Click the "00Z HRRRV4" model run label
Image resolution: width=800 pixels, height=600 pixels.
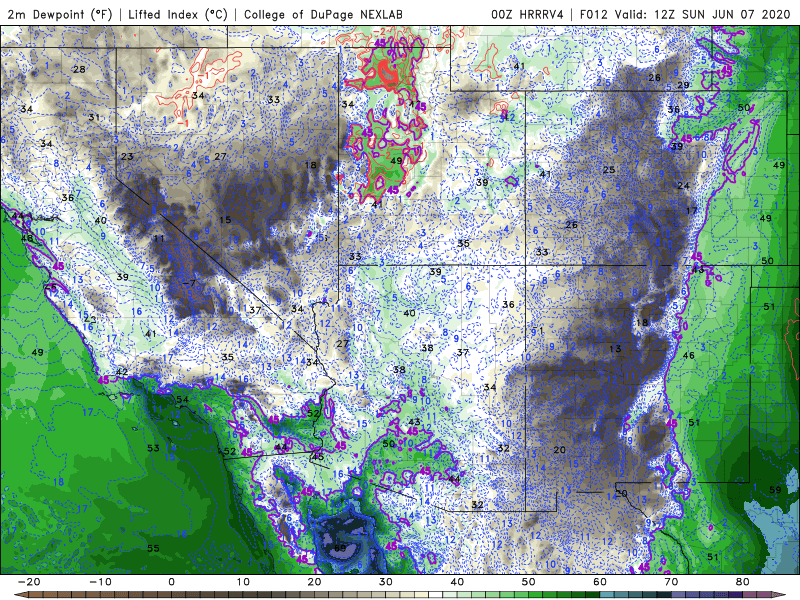[527, 14]
